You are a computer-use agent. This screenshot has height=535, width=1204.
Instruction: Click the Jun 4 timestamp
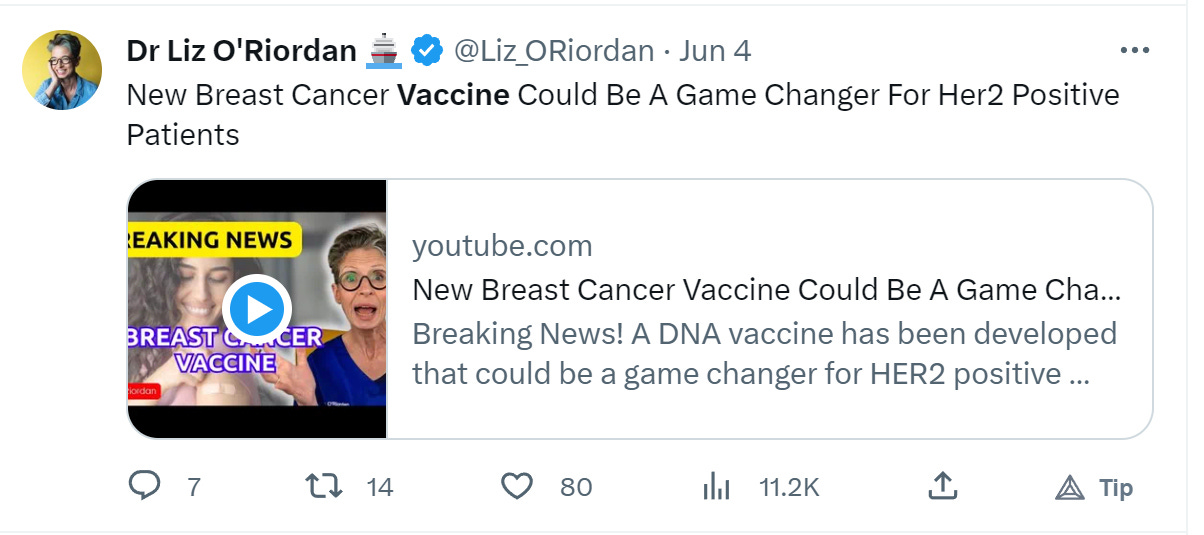tap(715, 50)
